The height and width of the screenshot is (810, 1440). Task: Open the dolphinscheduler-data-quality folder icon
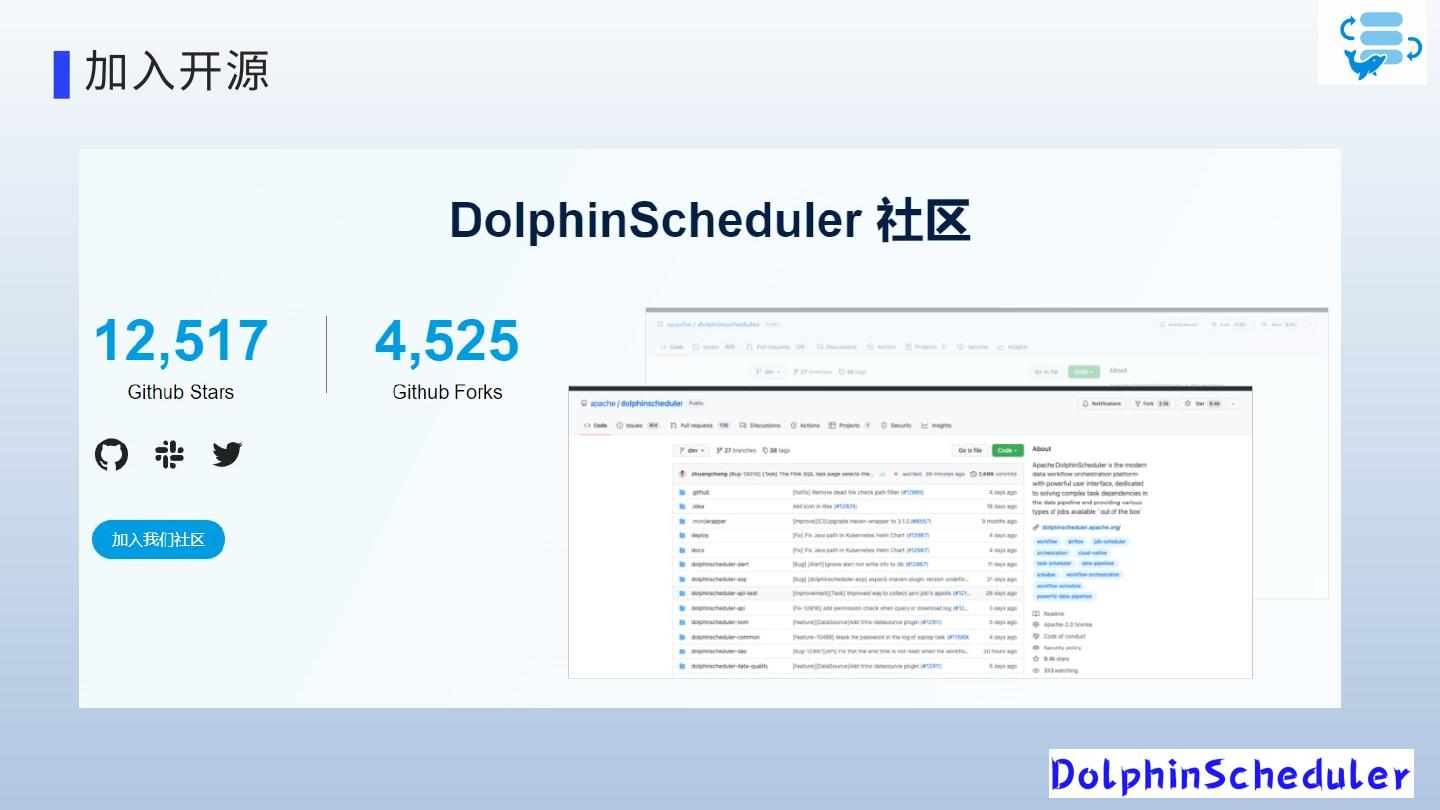(x=682, y=666)
